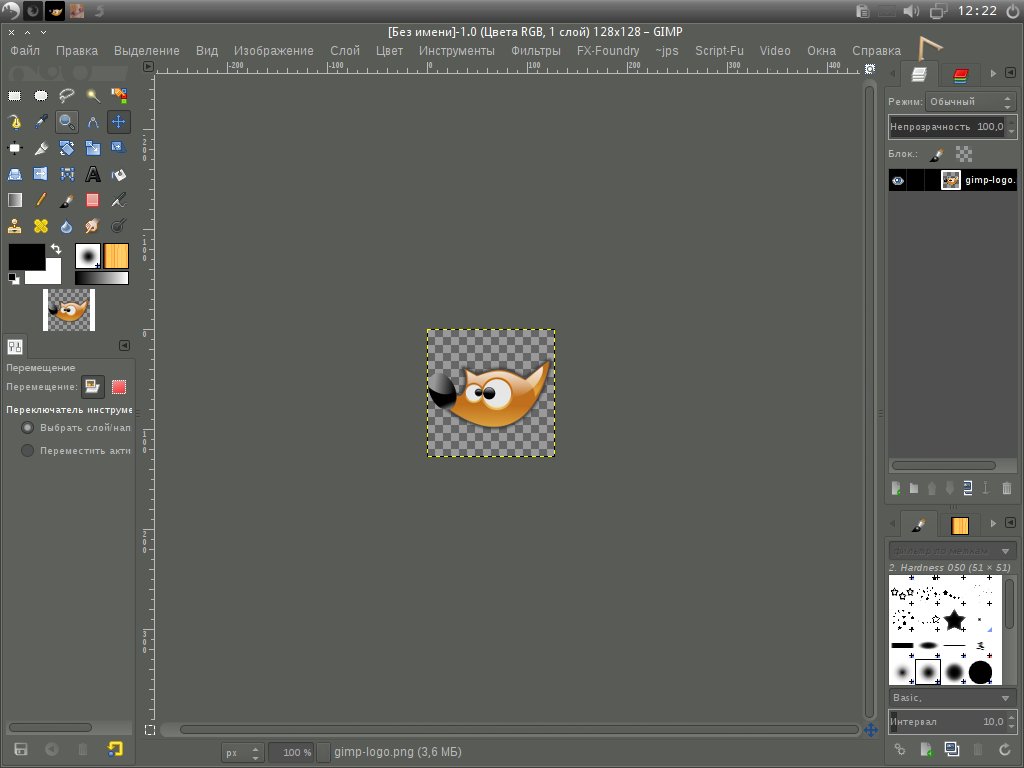Select the Fuzzy Select magic wand tool
Screen dimensions: 1024x768
[x=93, y=96]
